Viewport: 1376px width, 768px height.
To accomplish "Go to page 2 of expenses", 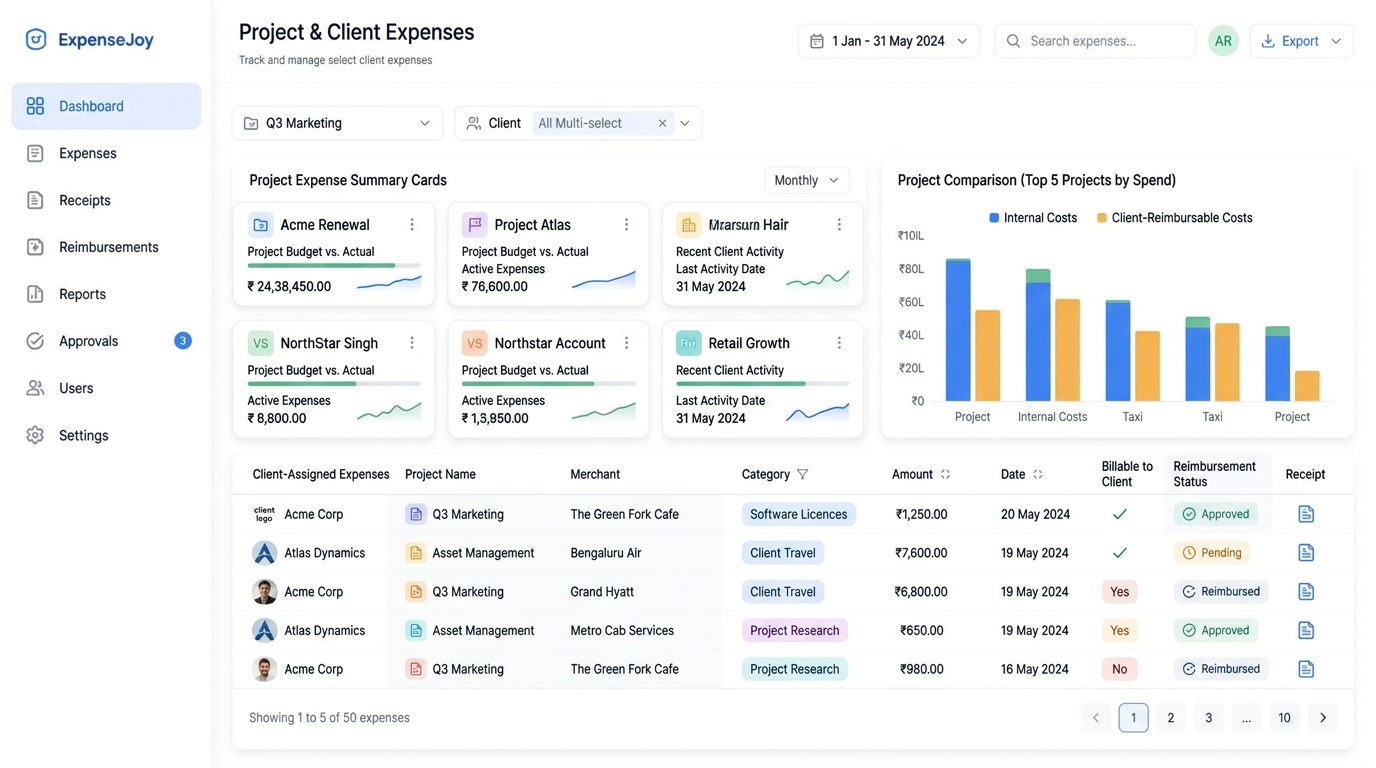I will (1171, 718).
